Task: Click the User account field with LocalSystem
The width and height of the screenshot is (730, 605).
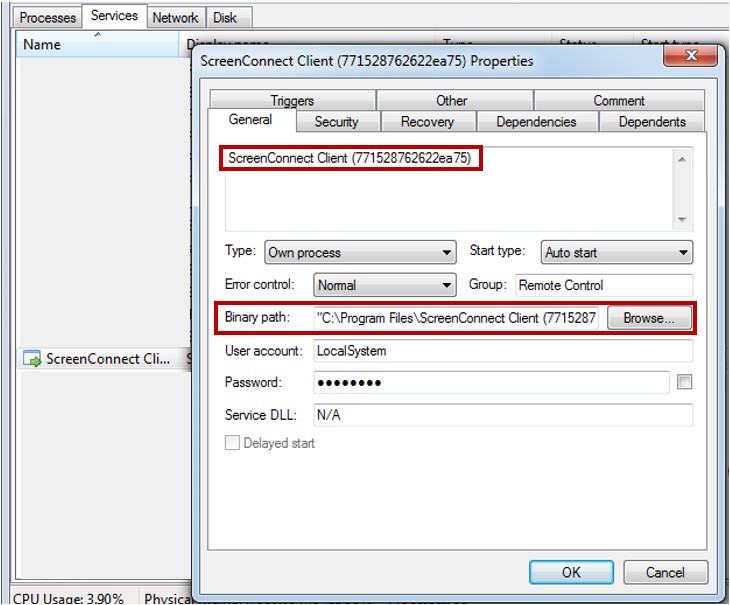Action: pos(503,350)
